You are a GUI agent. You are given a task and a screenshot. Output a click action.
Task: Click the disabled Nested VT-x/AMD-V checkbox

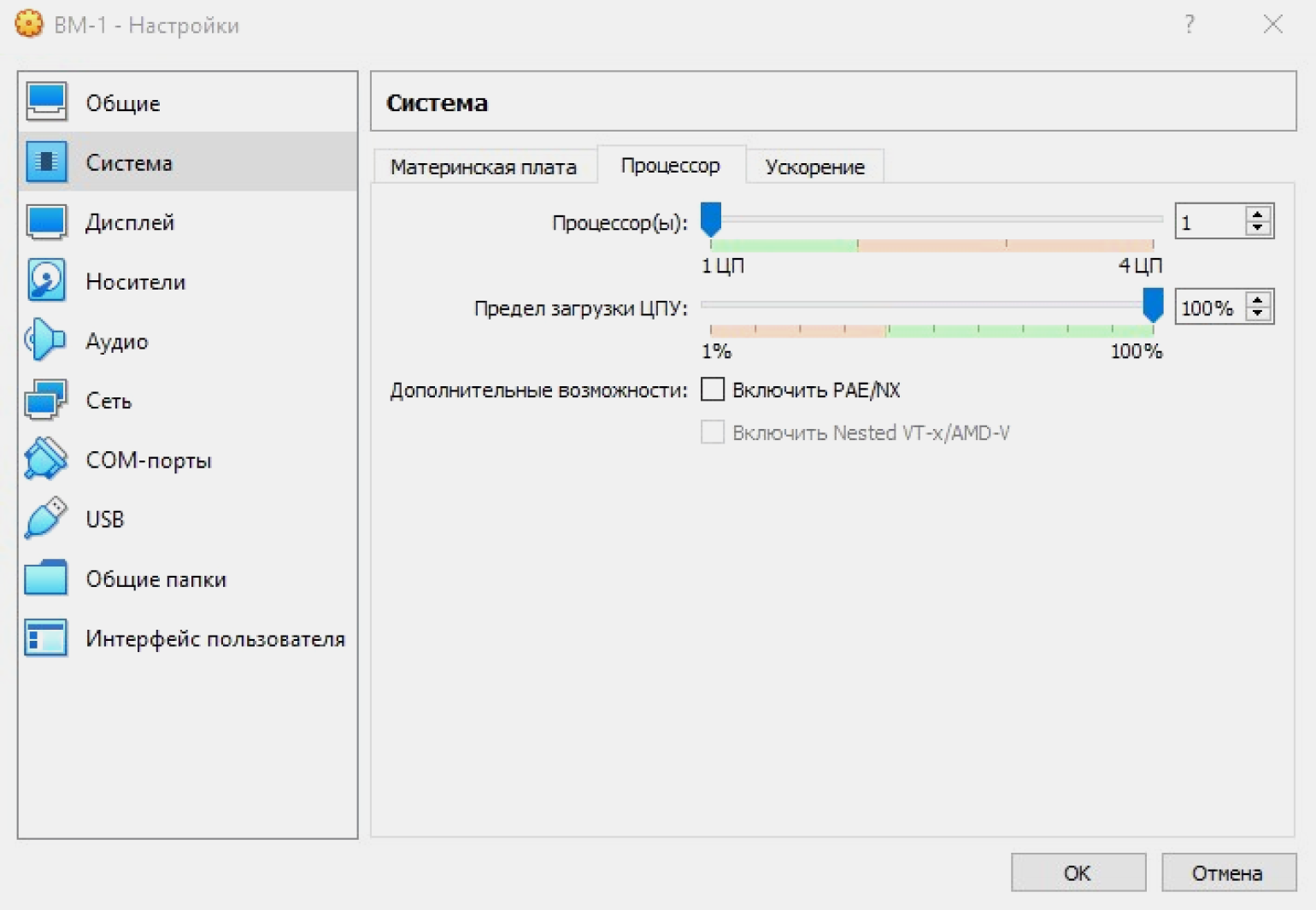click(713, 432)
